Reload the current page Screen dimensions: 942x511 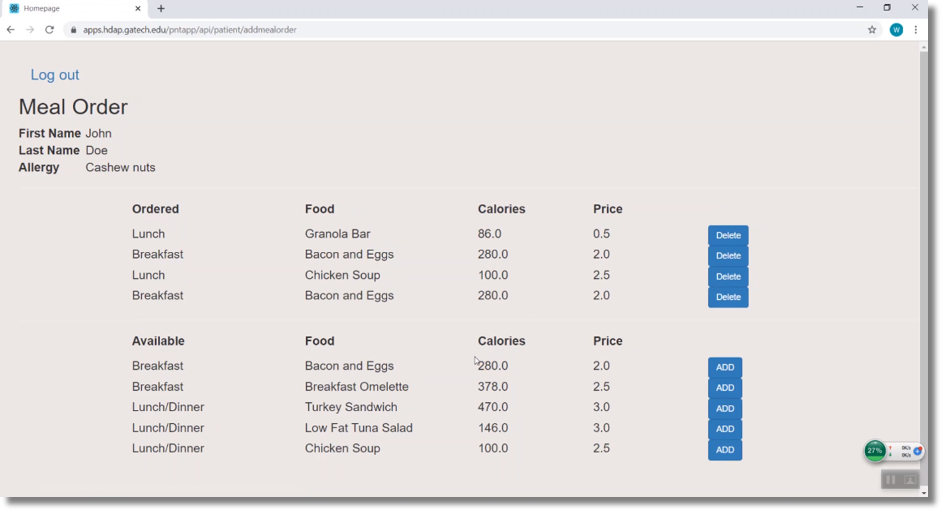49,30
